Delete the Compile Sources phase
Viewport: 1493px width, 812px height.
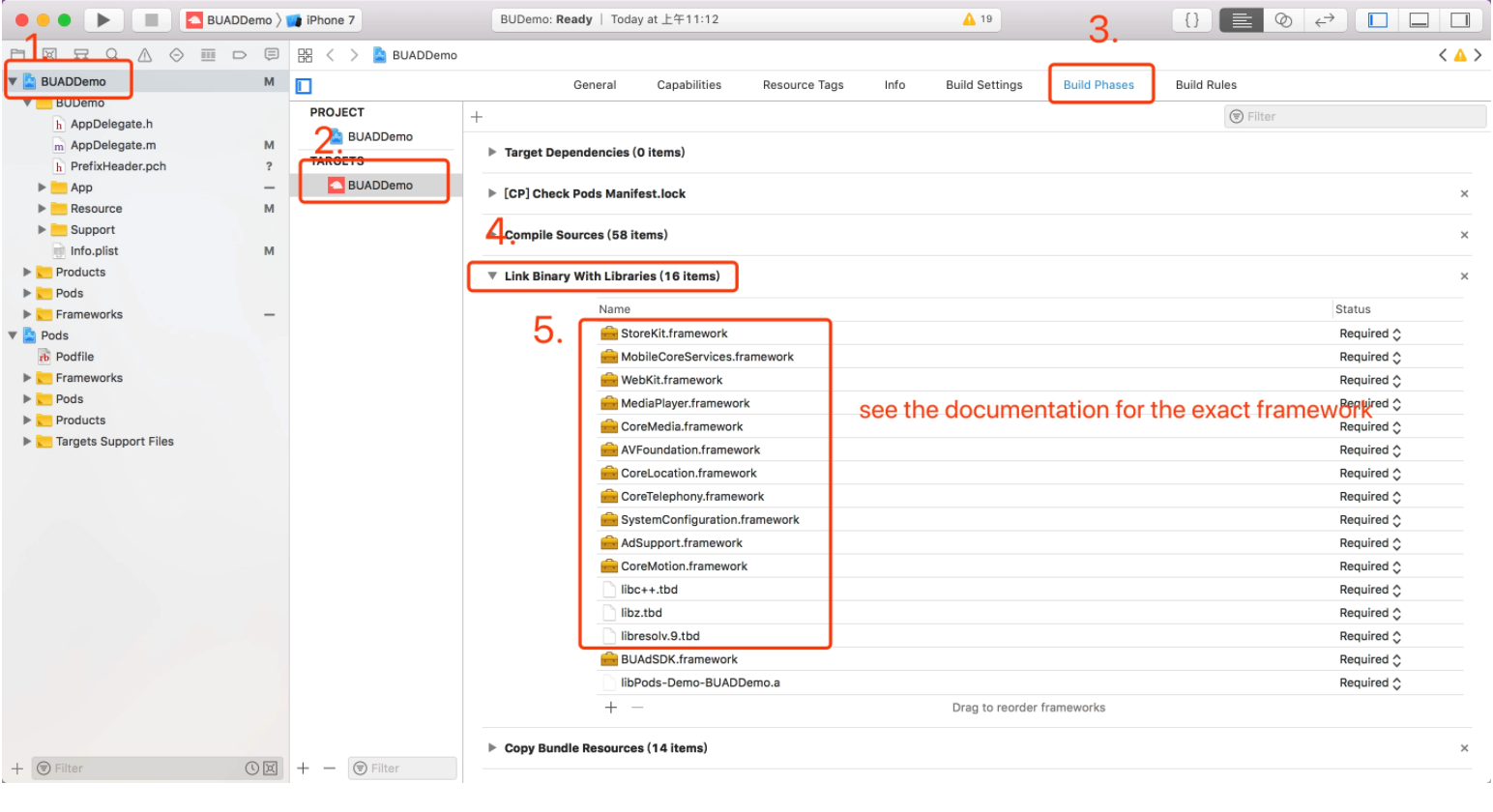coord(1464,235)
